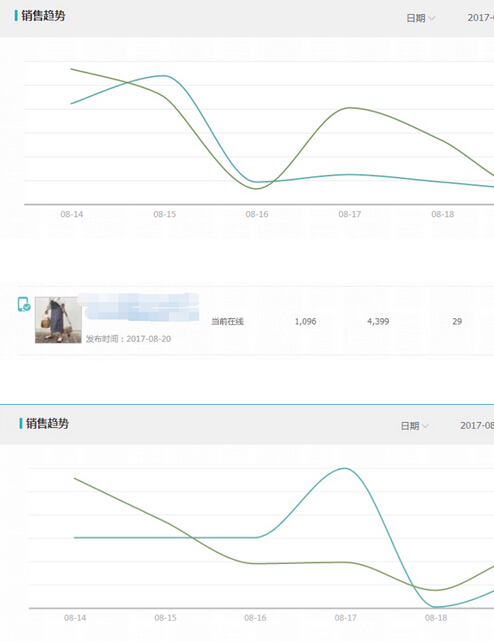Select the 08-17 label on upper chart axis

350,214
